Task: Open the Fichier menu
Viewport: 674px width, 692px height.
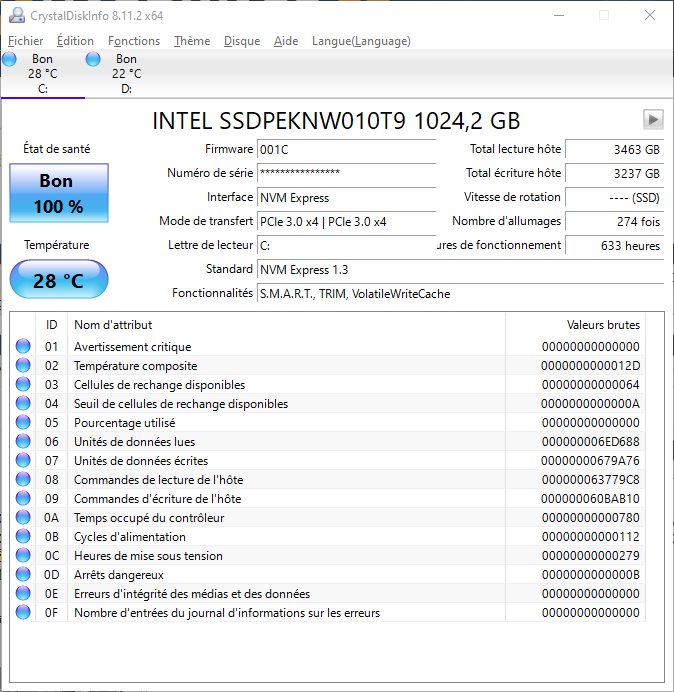Action: [x=26, y=41]
